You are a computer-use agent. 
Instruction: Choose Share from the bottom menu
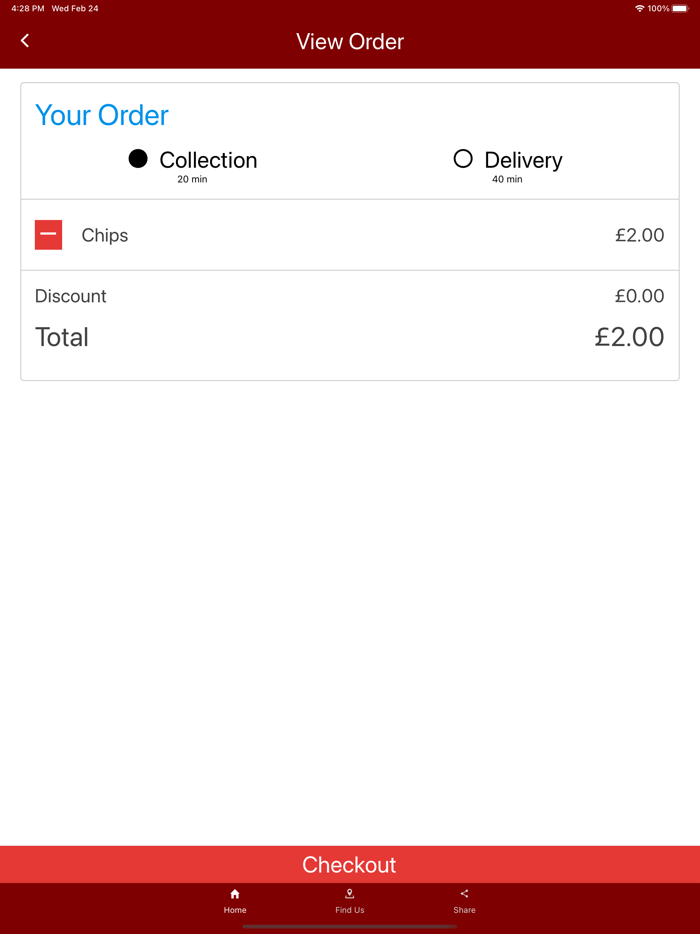coord(464,901)
